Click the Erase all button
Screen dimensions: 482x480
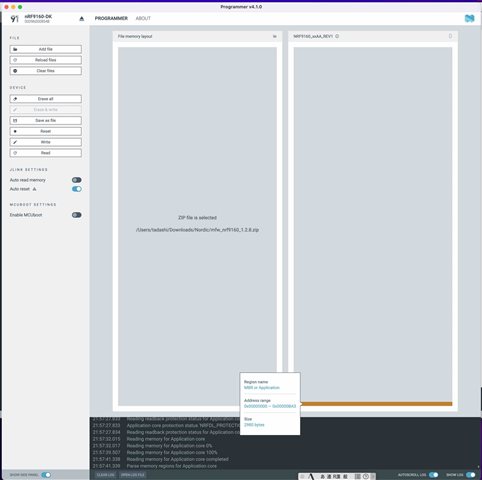46,99
